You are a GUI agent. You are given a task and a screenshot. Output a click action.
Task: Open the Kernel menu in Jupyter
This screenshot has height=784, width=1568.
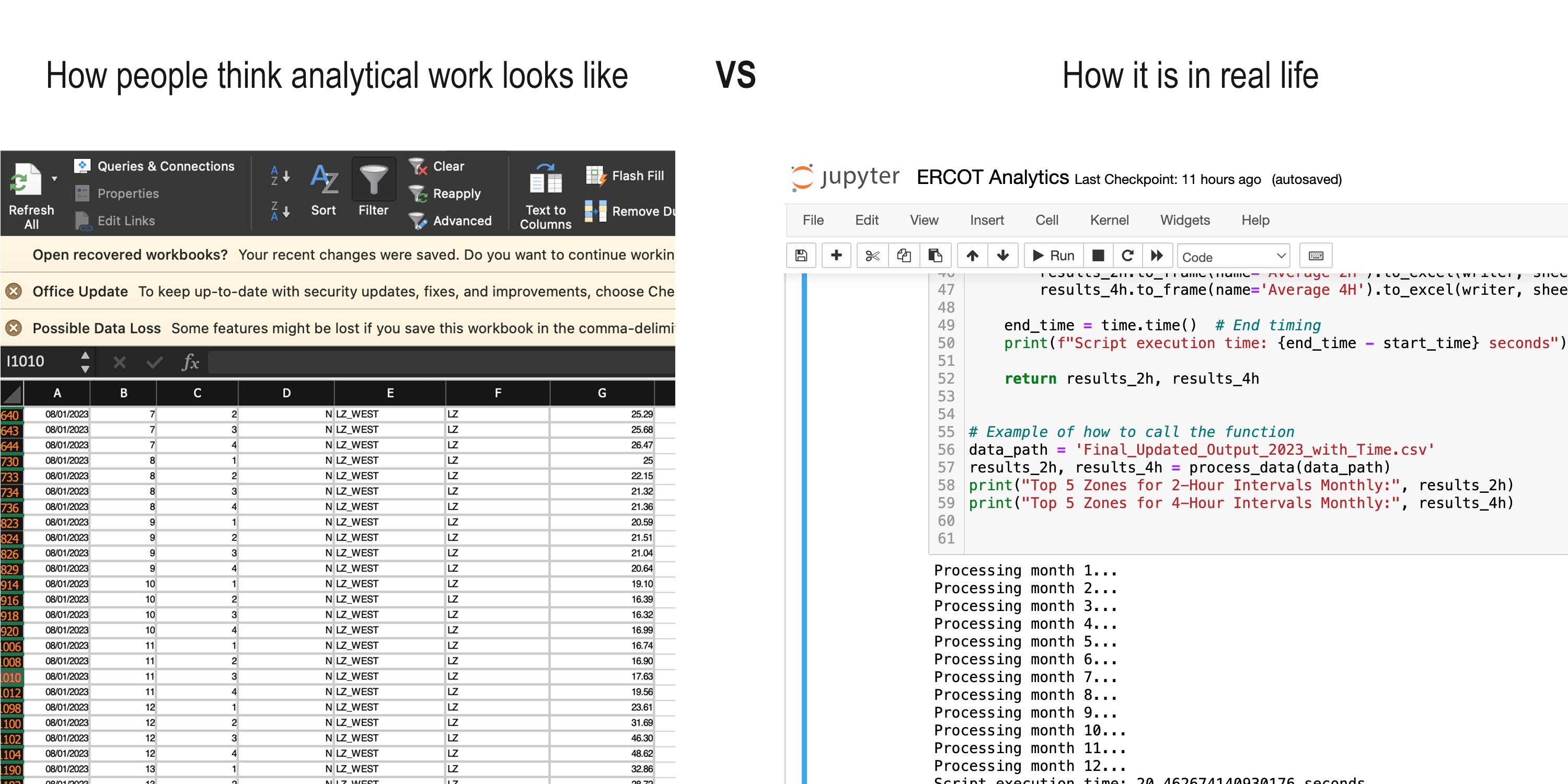point(1109,221)
